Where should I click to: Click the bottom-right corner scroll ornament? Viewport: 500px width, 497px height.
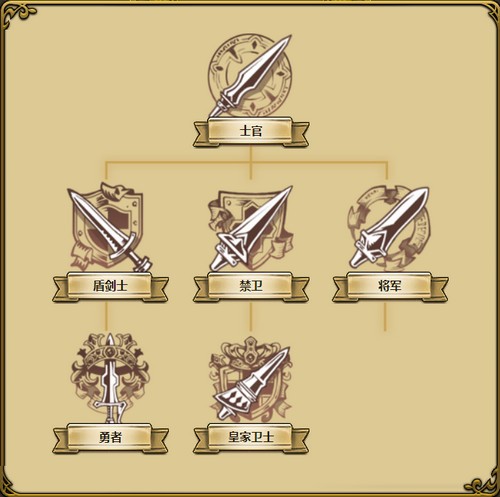click(482, 484)
